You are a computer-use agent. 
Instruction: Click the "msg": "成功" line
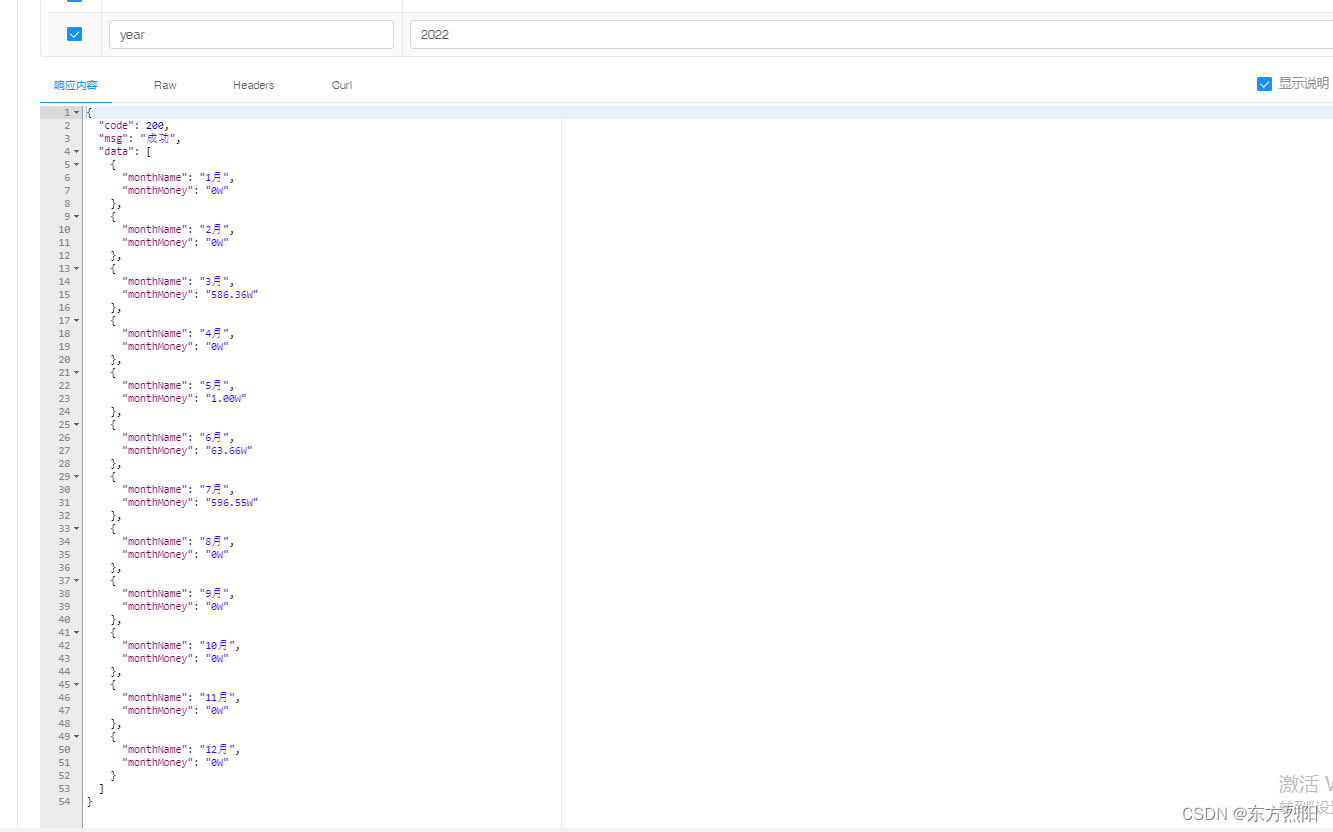[140, 138]
